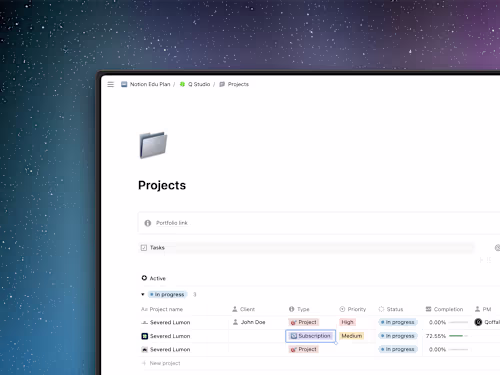
Task: Click the grey folder page icon
Action: click(x=153, y=145)
